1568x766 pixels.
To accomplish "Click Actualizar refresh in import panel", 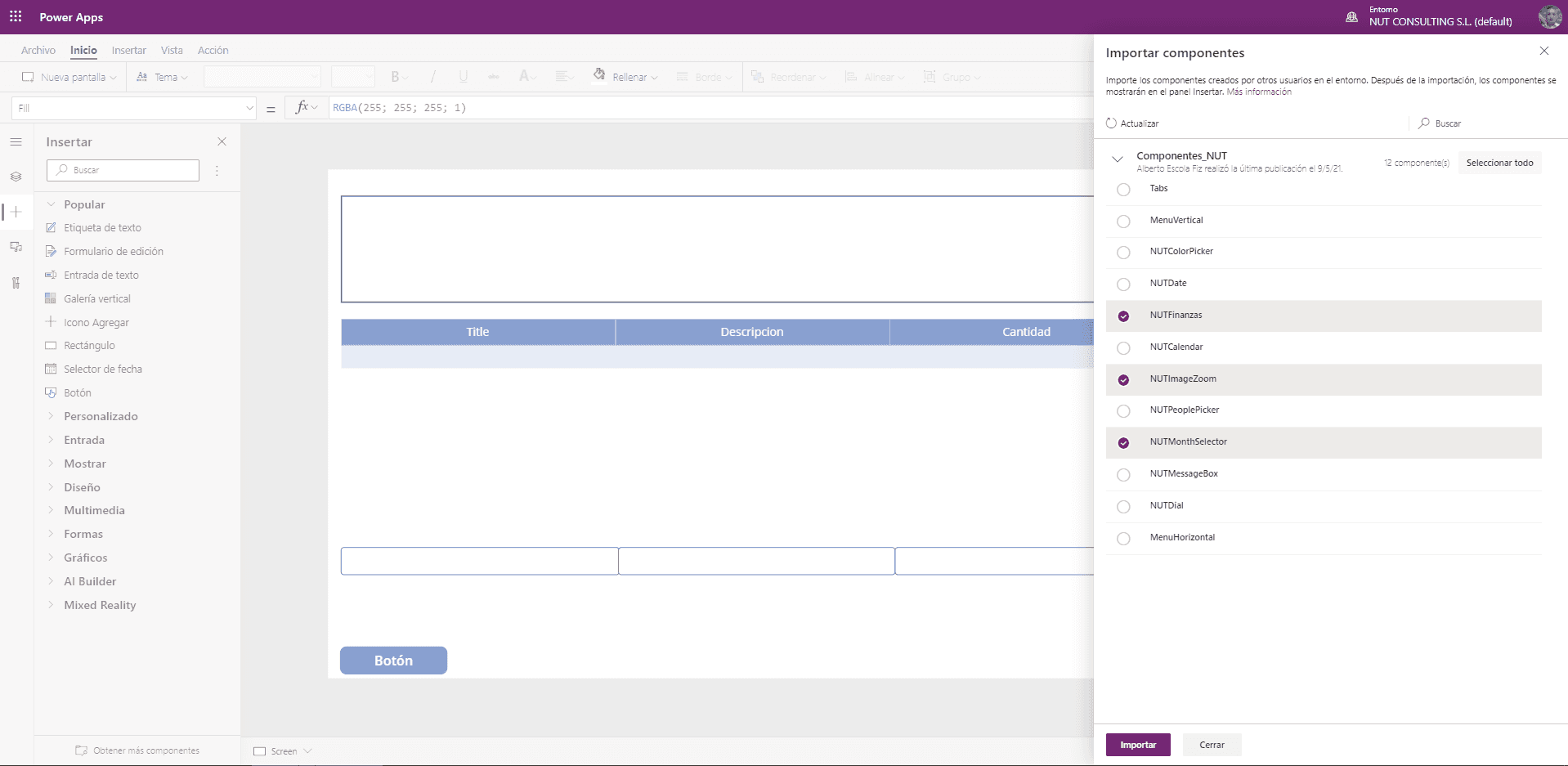I will tap(1132, 123).
